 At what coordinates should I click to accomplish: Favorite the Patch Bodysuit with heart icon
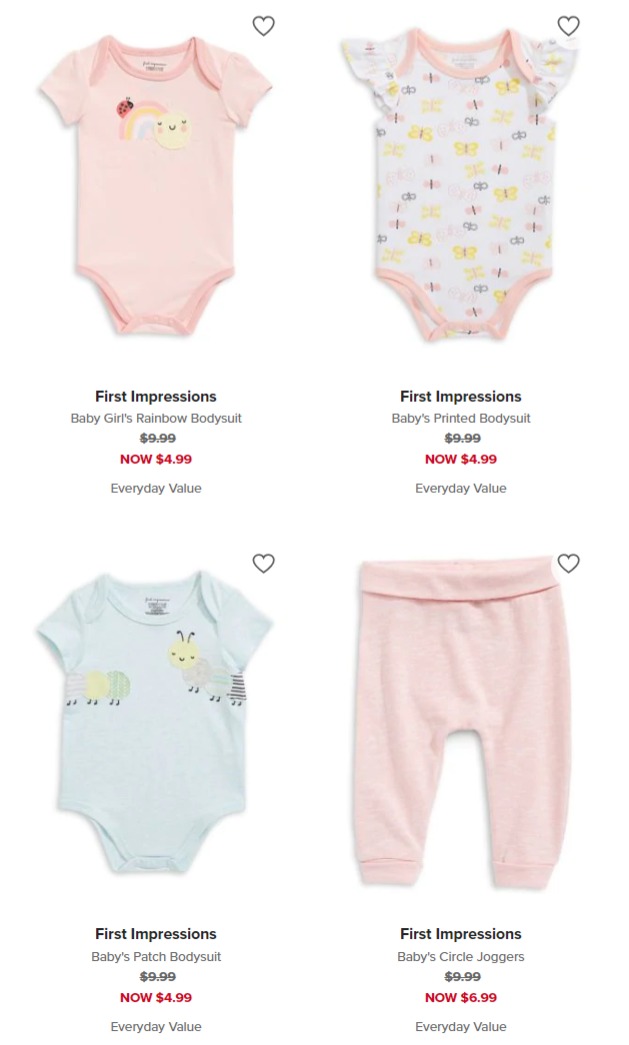[263, 564]
